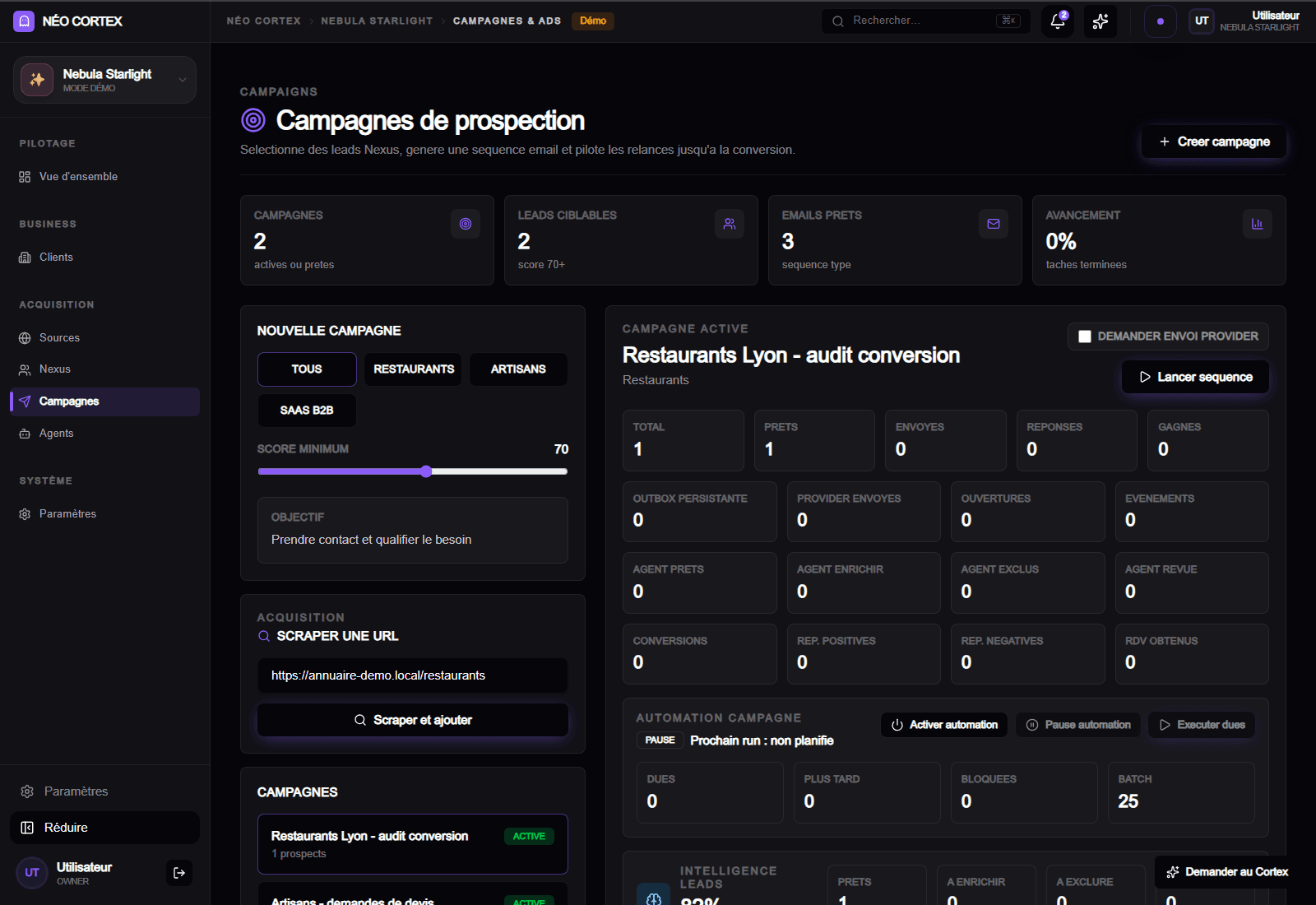Click Scraper et ajouter button

[x=413, y=720]
